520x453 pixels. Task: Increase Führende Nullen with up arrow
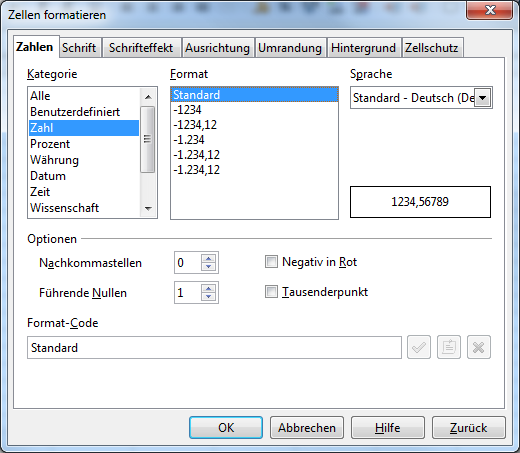point(209,289)
